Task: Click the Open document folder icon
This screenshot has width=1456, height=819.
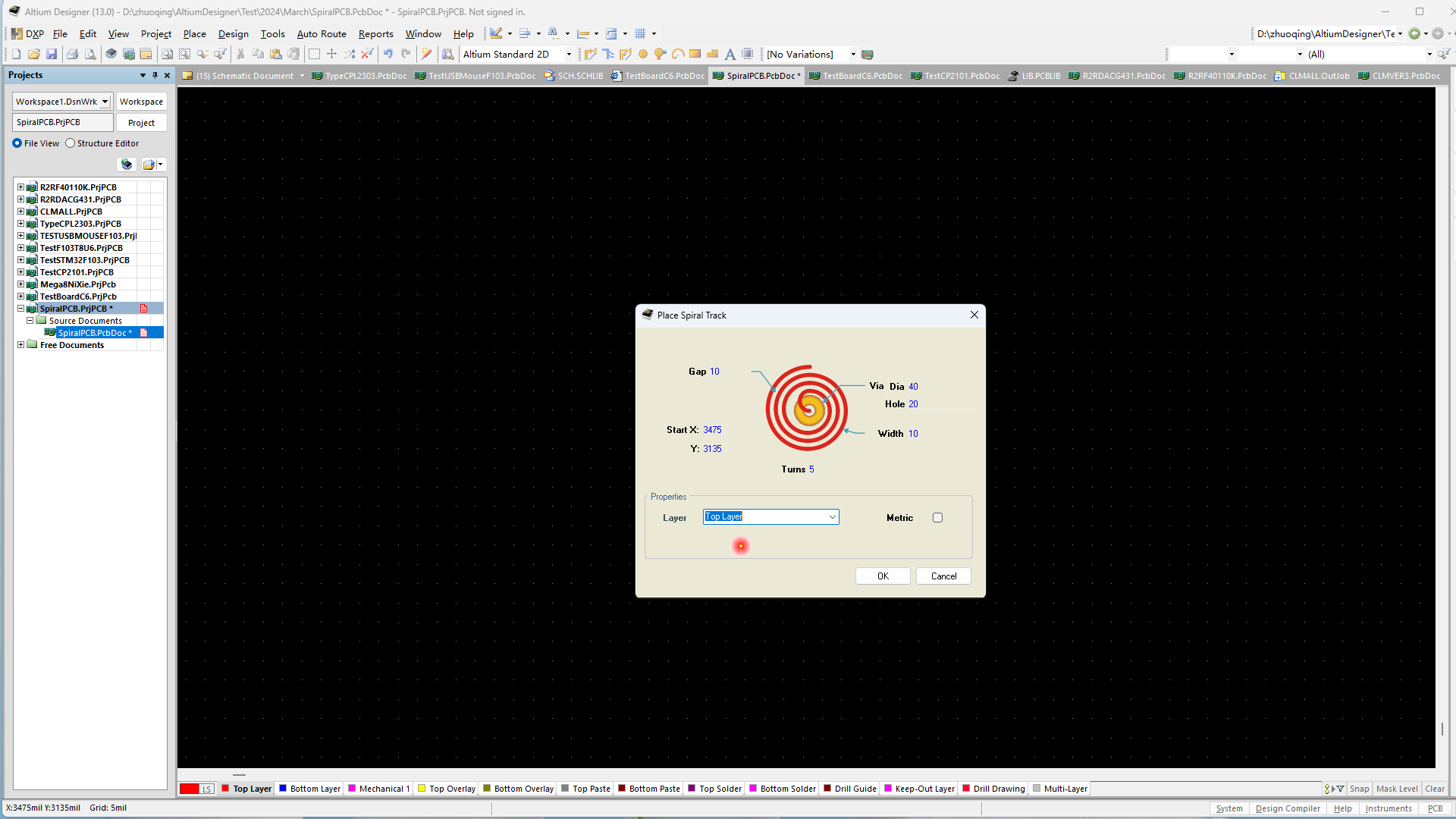Action: coord(33,54)
